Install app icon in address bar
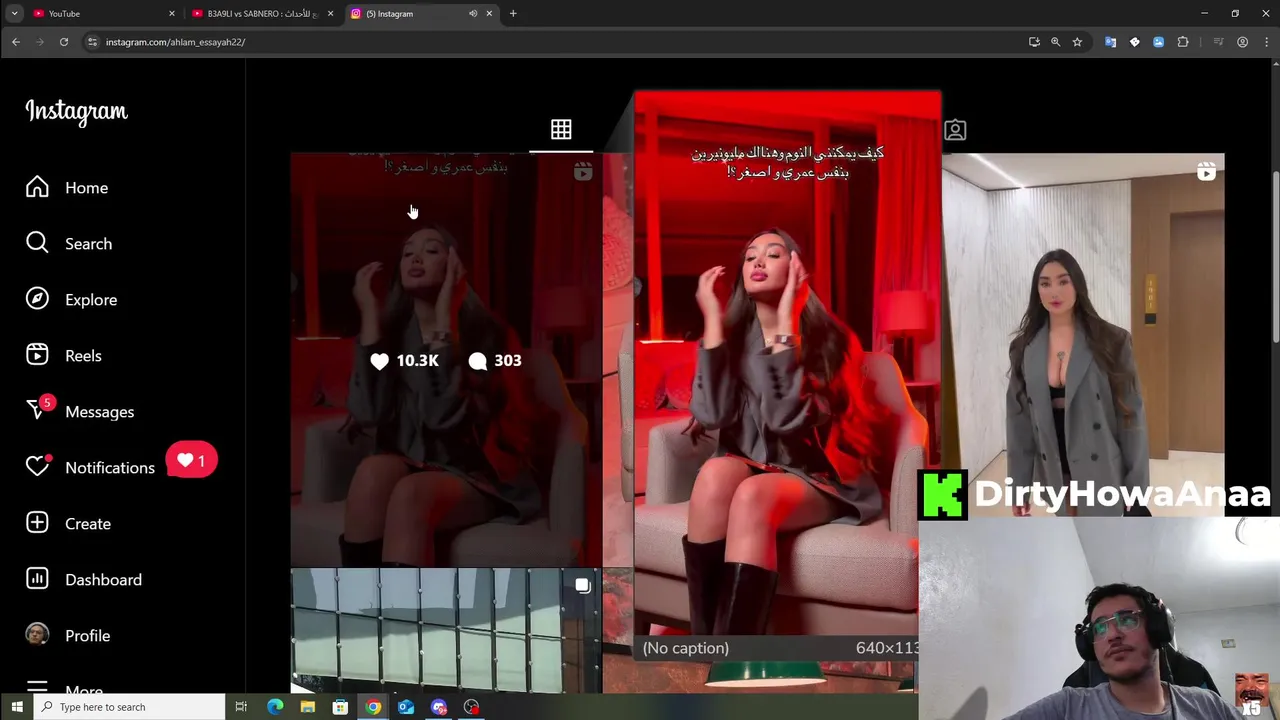The image size is (1280, 720). (x=1034, y=42)
